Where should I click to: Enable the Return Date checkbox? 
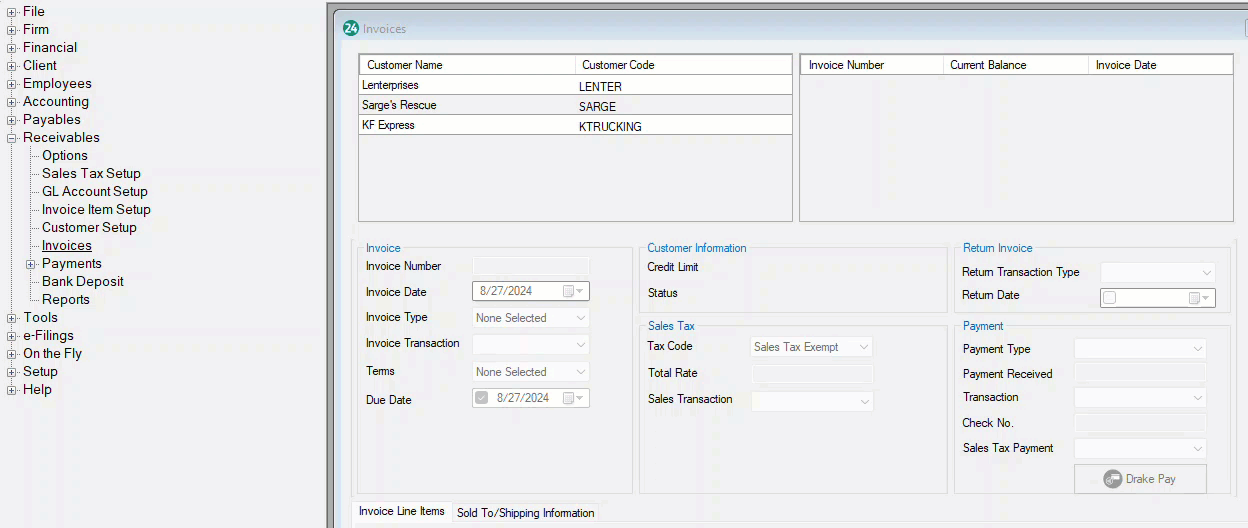(x=1110, y=298)
